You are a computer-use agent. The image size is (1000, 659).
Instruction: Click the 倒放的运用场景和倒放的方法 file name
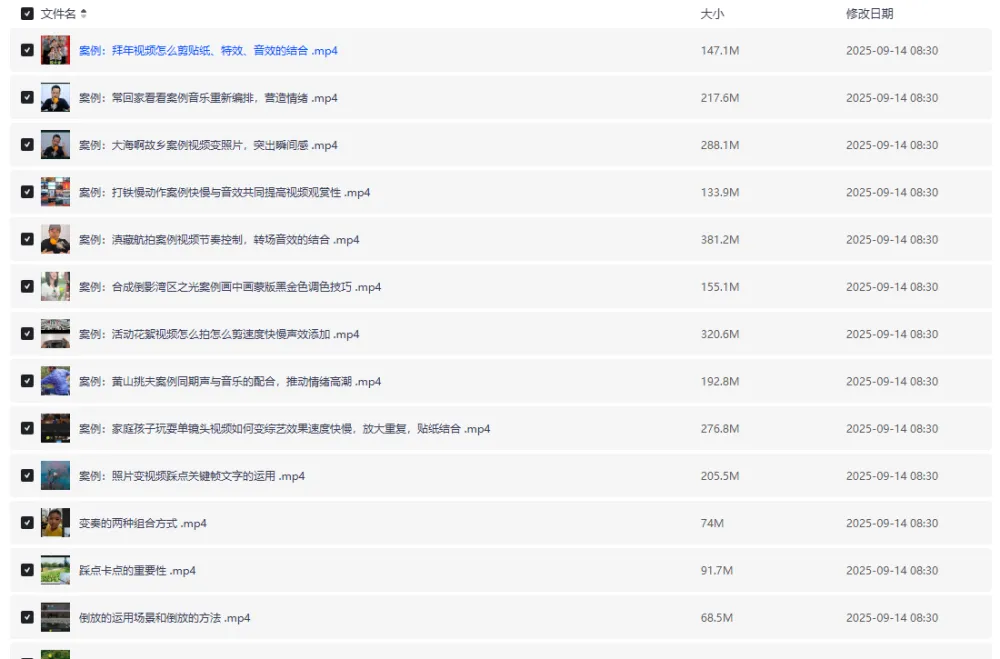coord(164,618)
